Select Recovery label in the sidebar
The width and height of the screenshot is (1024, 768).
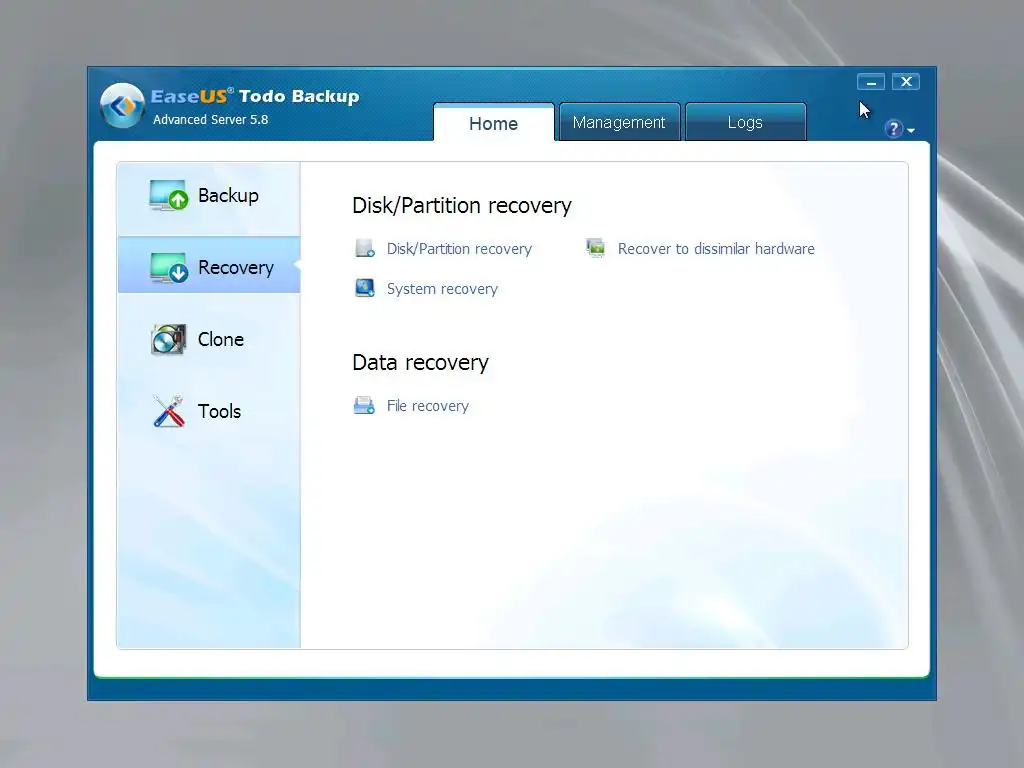(236, 268)
